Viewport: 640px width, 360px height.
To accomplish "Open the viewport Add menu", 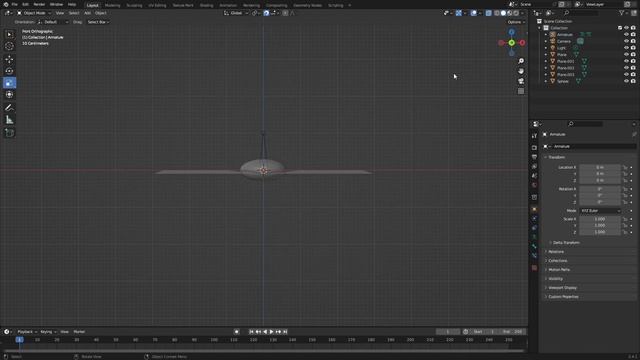I will (87, 13).
